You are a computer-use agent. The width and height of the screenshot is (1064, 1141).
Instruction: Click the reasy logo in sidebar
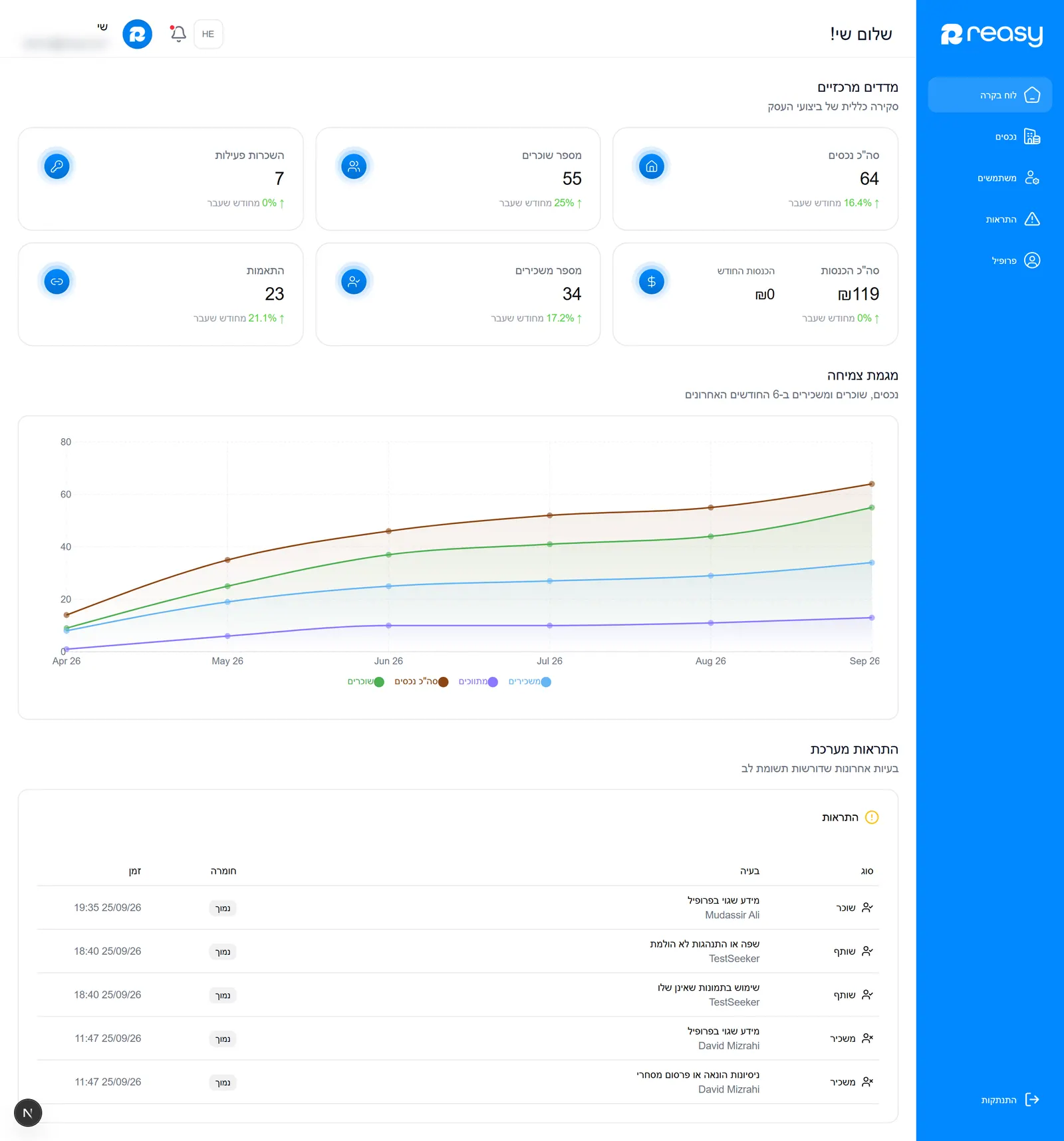(992, 35)
